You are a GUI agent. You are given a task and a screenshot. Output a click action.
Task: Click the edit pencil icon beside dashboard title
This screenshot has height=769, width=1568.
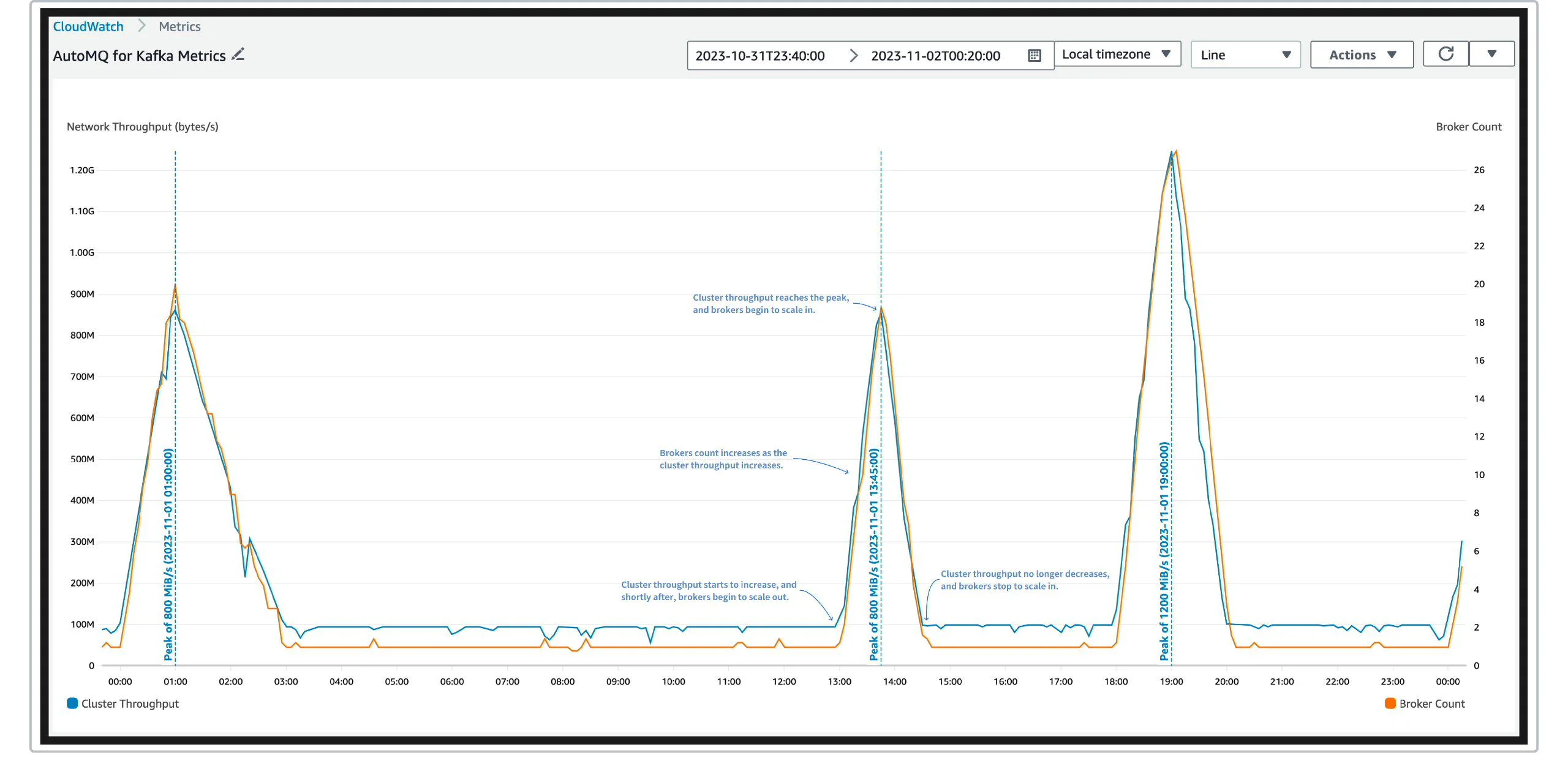pyautogui.click(x=238, y=54)
